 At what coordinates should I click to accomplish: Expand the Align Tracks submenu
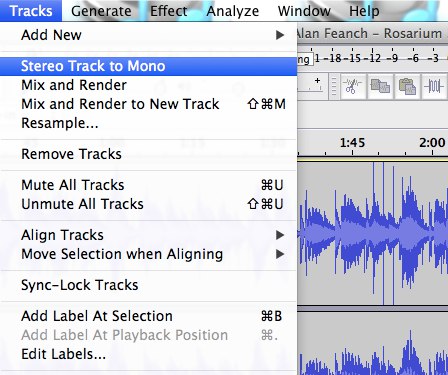click(148, 235)
